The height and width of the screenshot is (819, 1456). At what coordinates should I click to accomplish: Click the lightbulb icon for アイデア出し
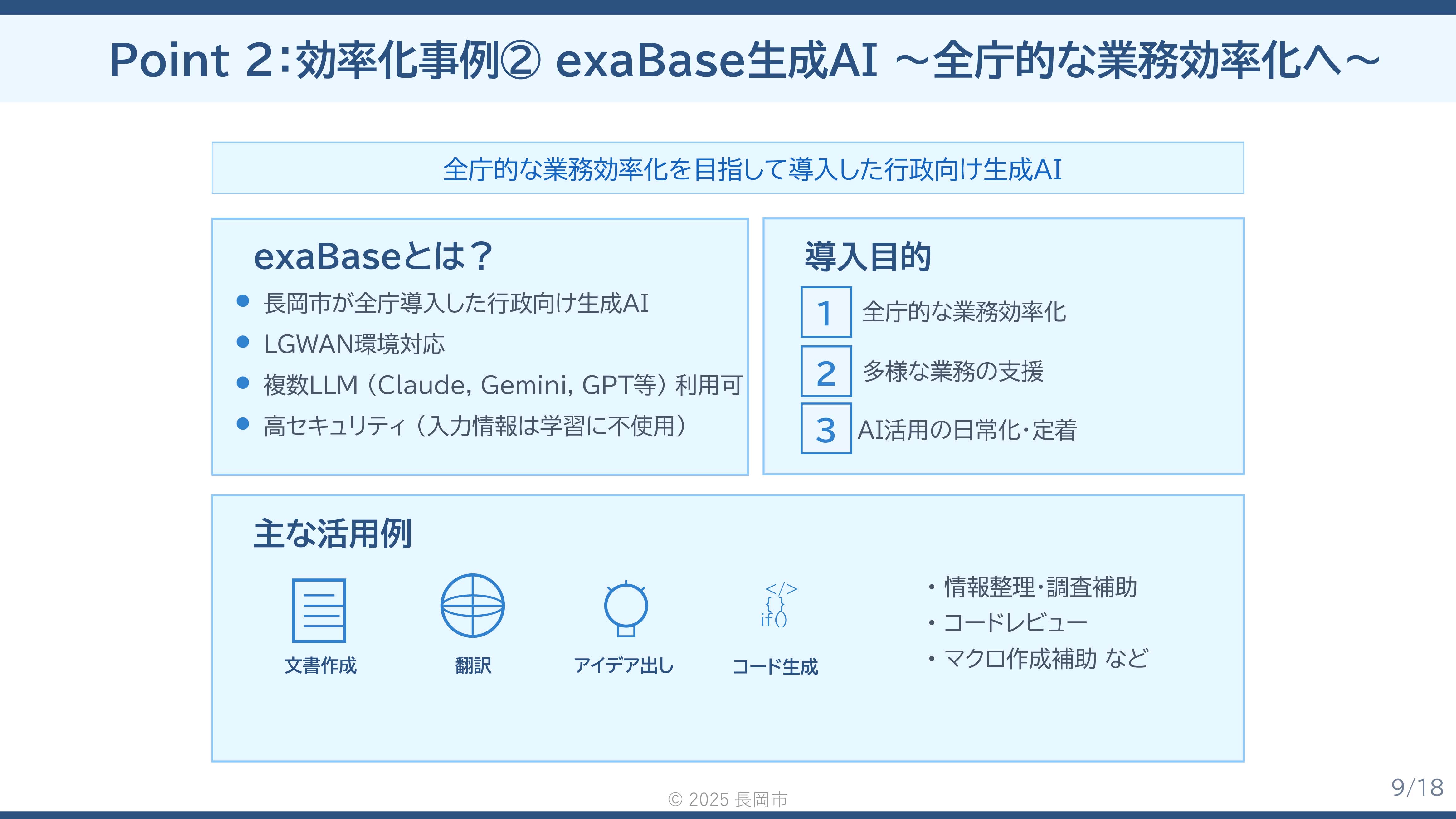pyautogui.click(x=626, y=607)
